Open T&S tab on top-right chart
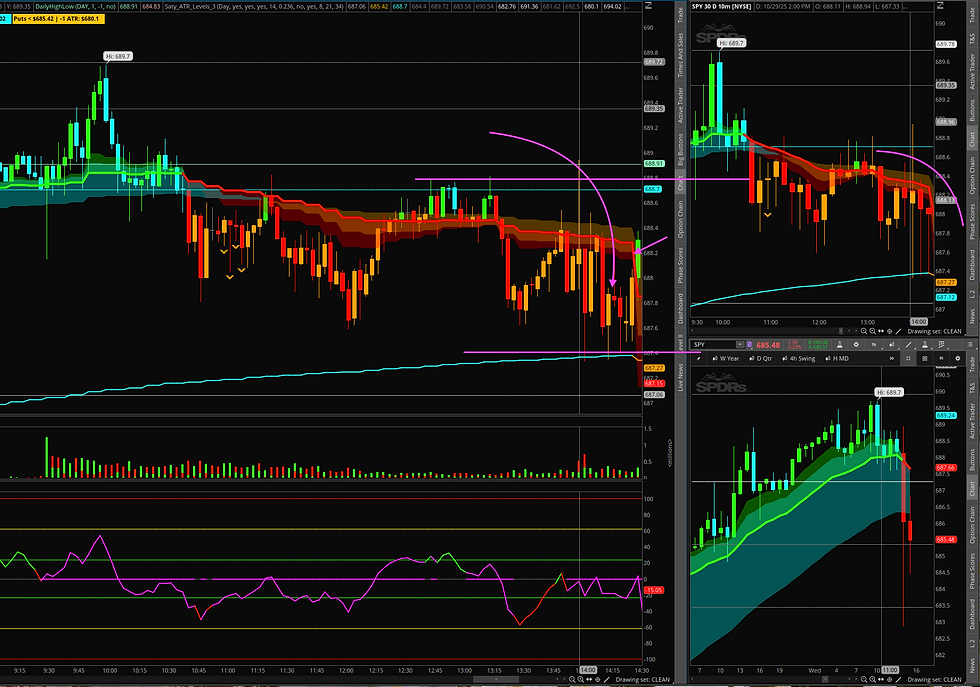The height and width of the screenshot is (687, 980). (972, 38)
